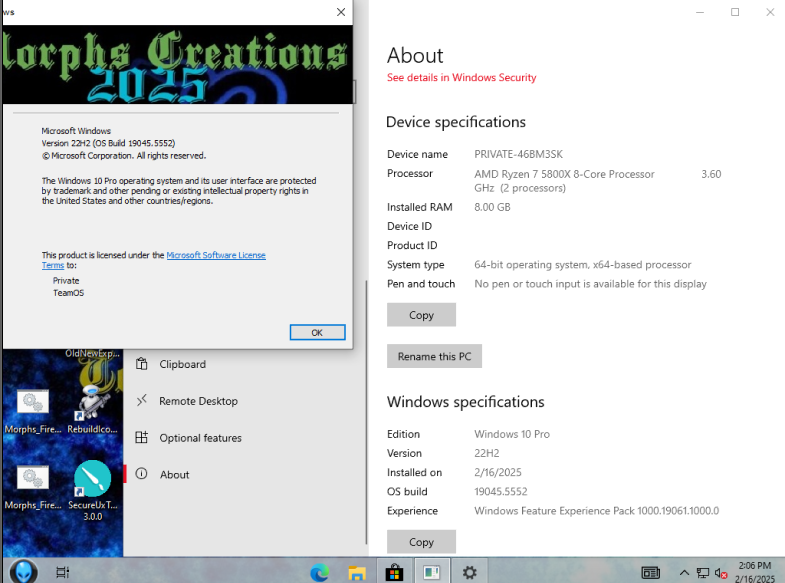
Task: Maximize the Settings window
Action: (735, 12)
